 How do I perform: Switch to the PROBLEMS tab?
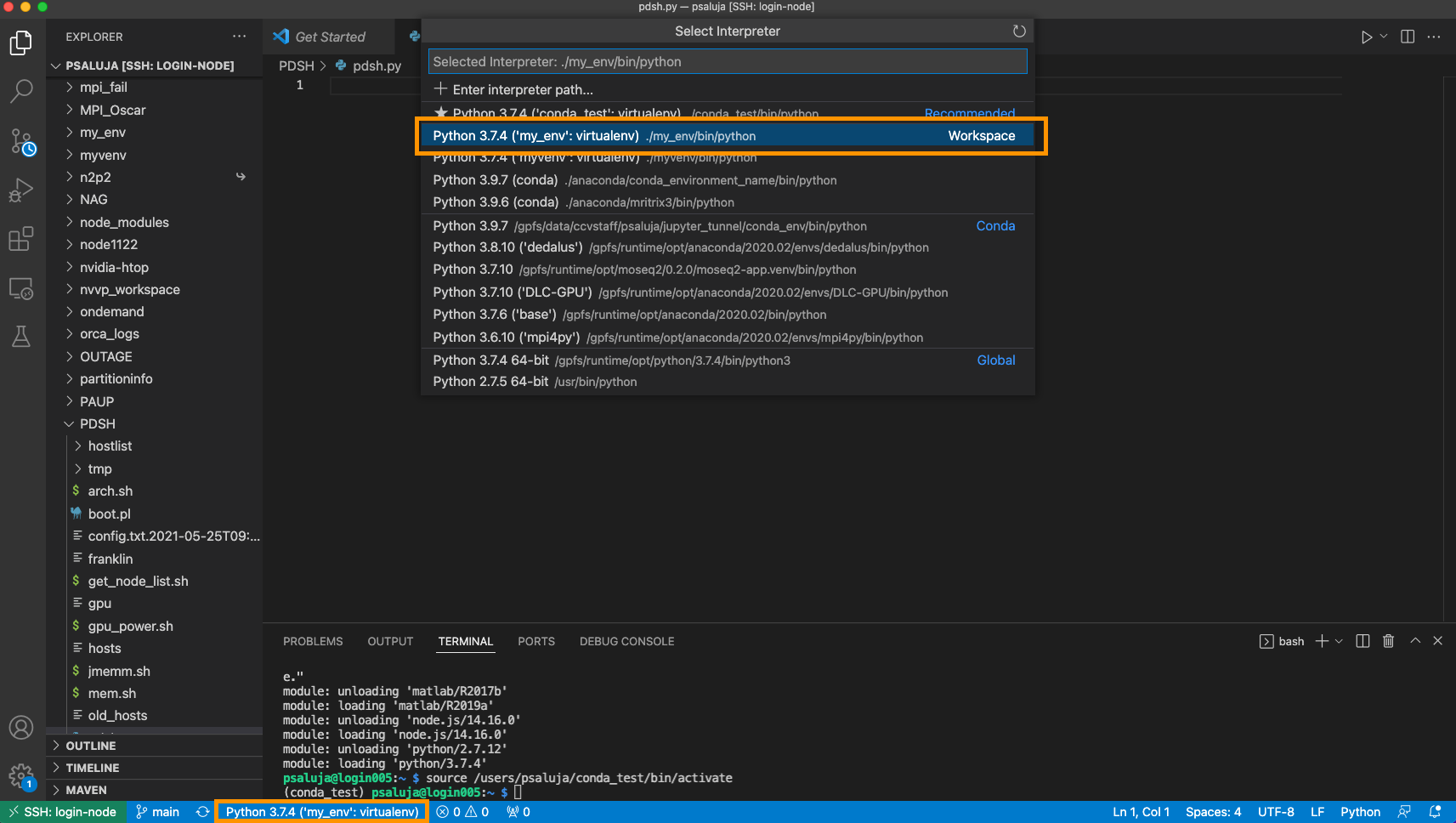[313, 641]
